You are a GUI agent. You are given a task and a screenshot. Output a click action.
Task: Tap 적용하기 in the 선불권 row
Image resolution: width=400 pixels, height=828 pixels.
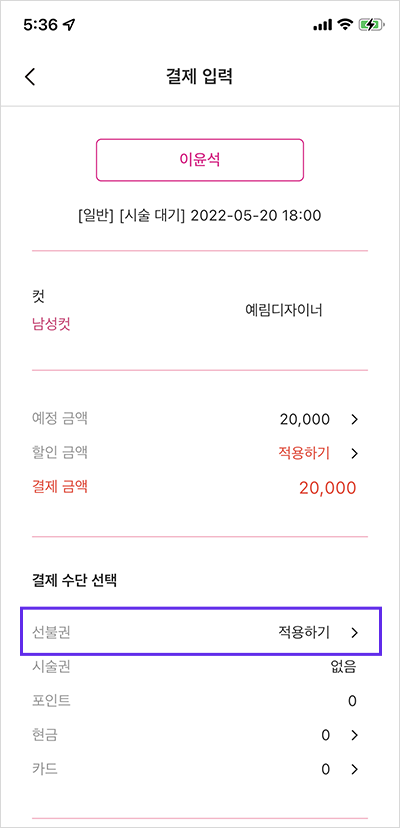304,632
